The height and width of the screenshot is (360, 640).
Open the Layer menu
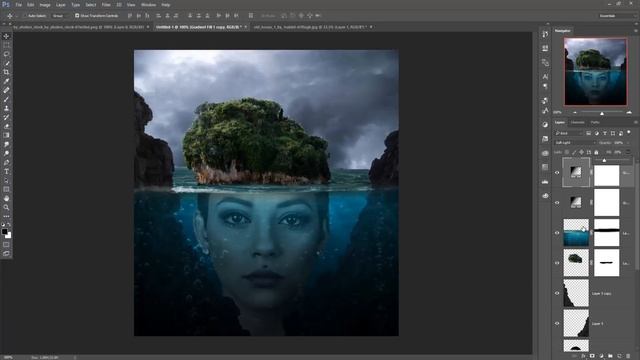60,5
